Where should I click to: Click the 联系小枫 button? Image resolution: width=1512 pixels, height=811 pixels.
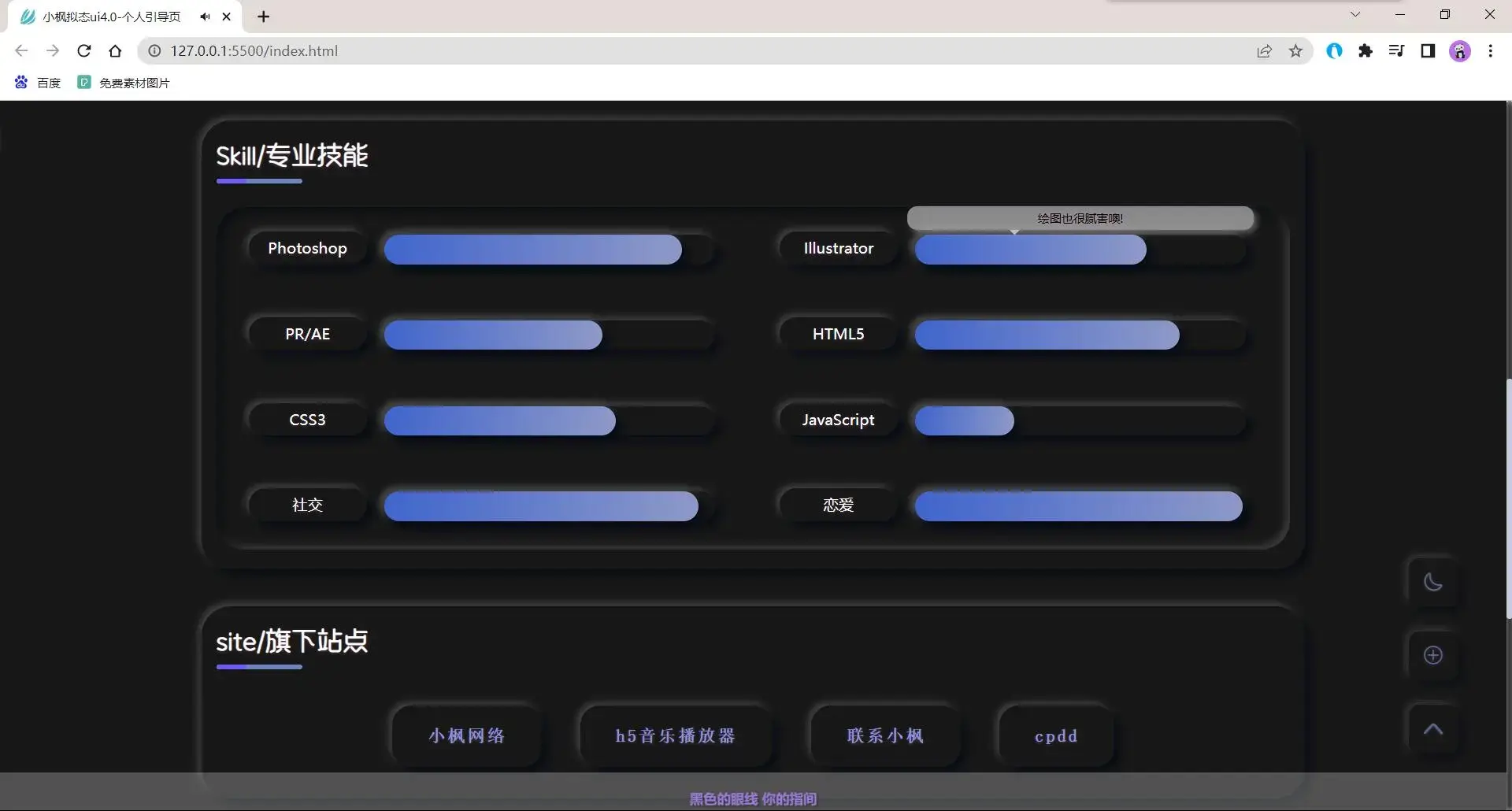pos(884,735)
